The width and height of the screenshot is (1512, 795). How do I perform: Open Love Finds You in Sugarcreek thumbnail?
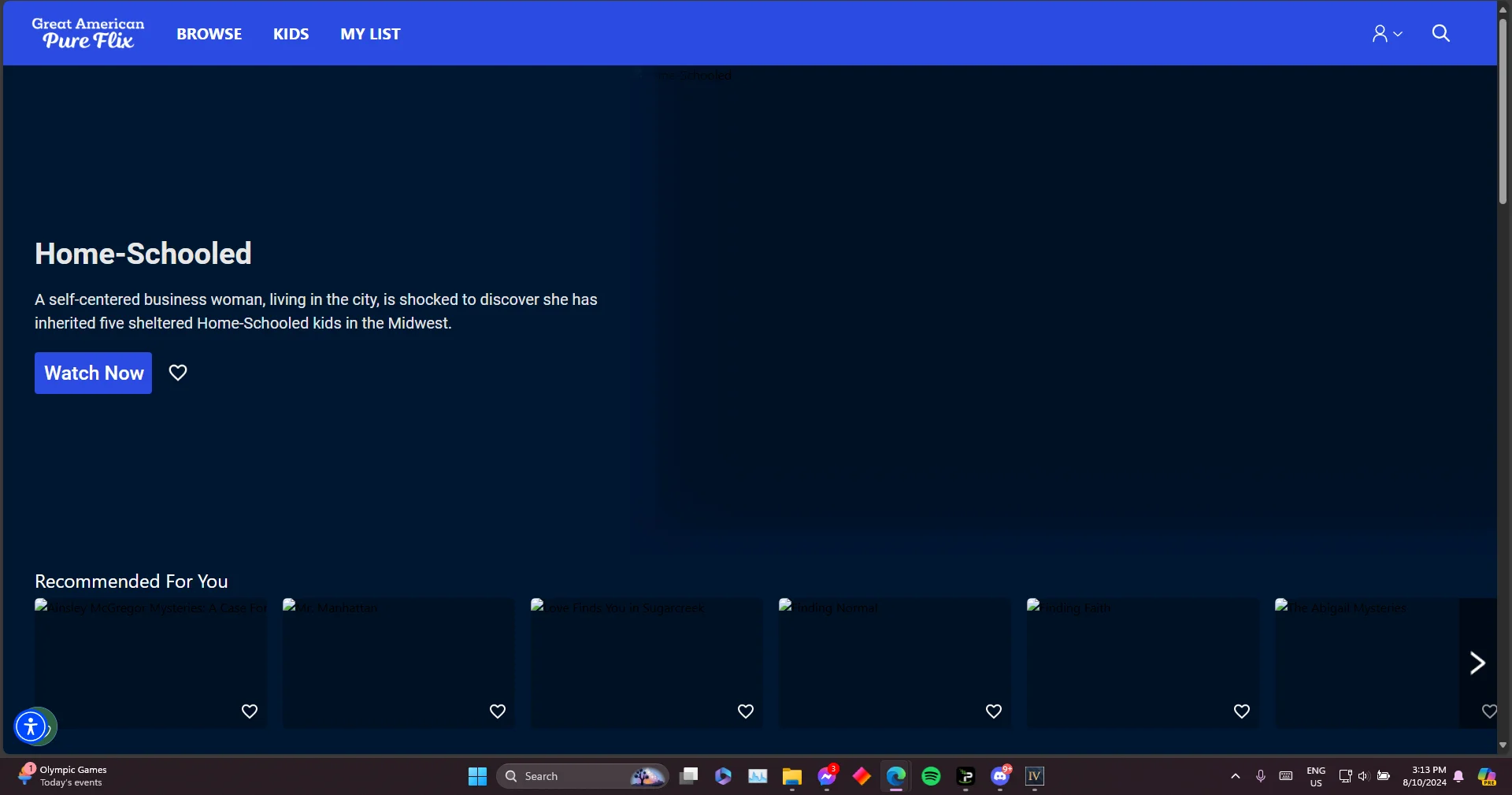pyautogui.click(x=647, y=663)
